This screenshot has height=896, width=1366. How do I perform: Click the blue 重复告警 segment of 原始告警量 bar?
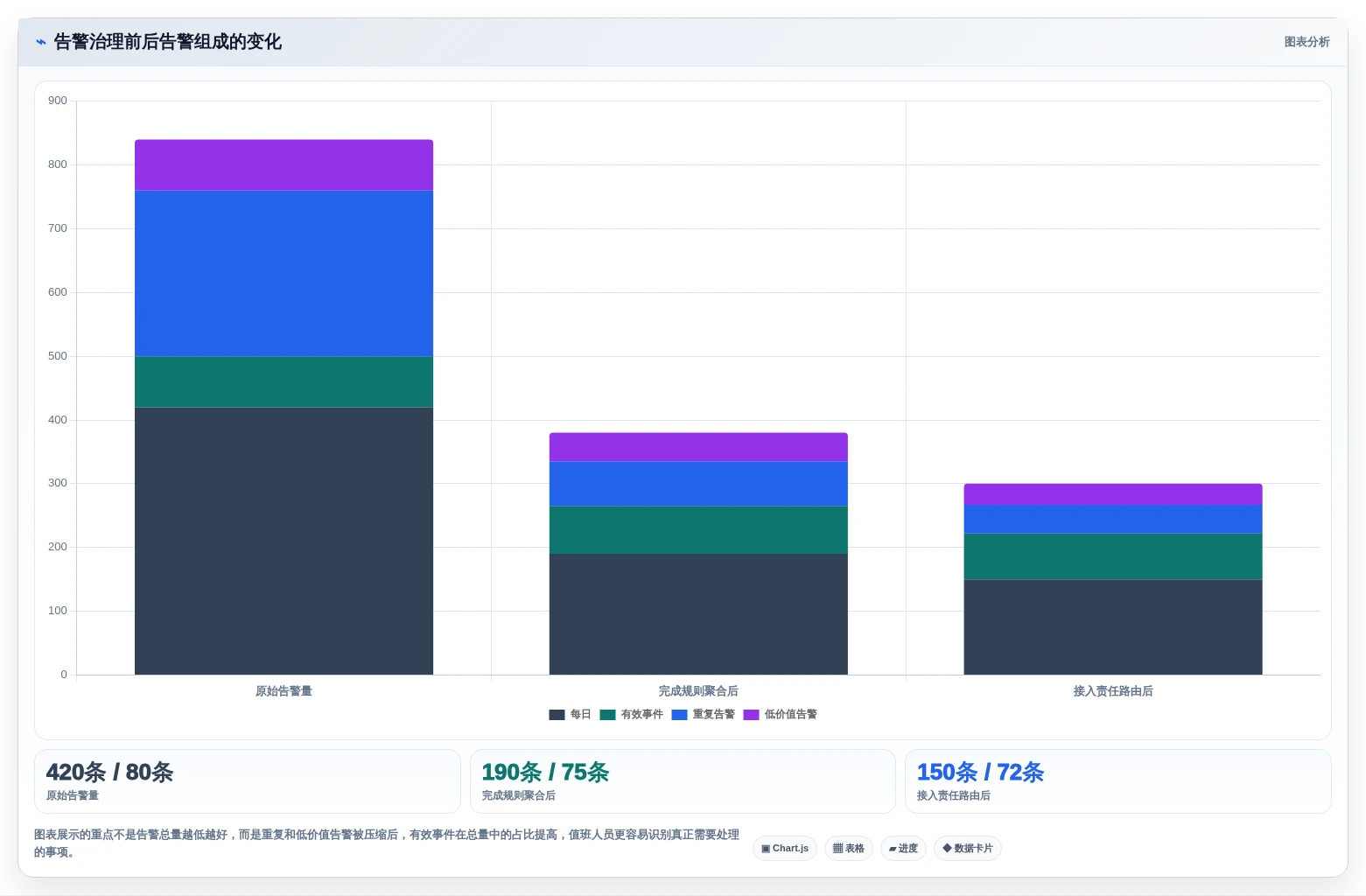284,274
